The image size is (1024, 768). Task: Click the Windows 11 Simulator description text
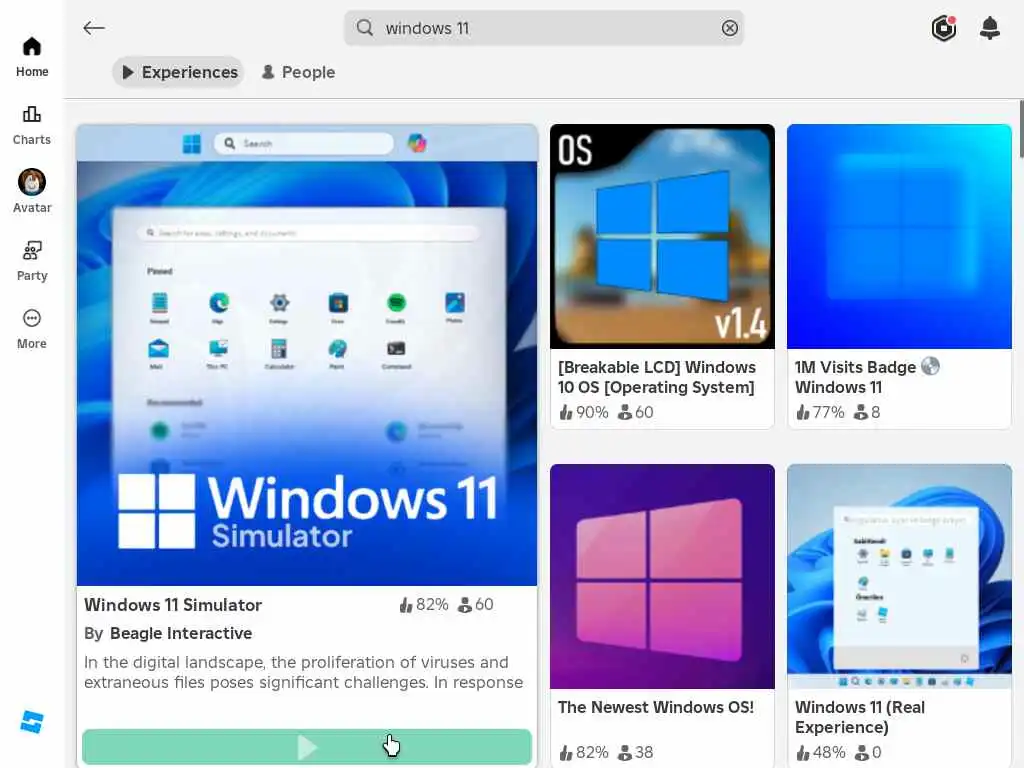pos(304,672)
